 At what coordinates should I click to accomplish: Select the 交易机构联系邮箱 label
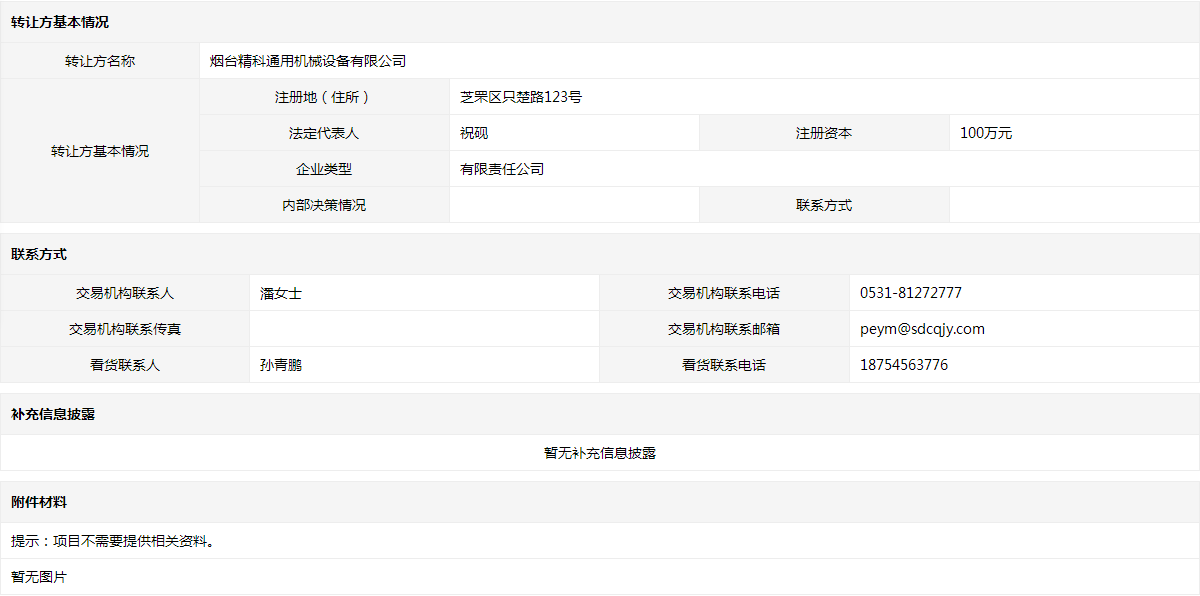point(724,329)
